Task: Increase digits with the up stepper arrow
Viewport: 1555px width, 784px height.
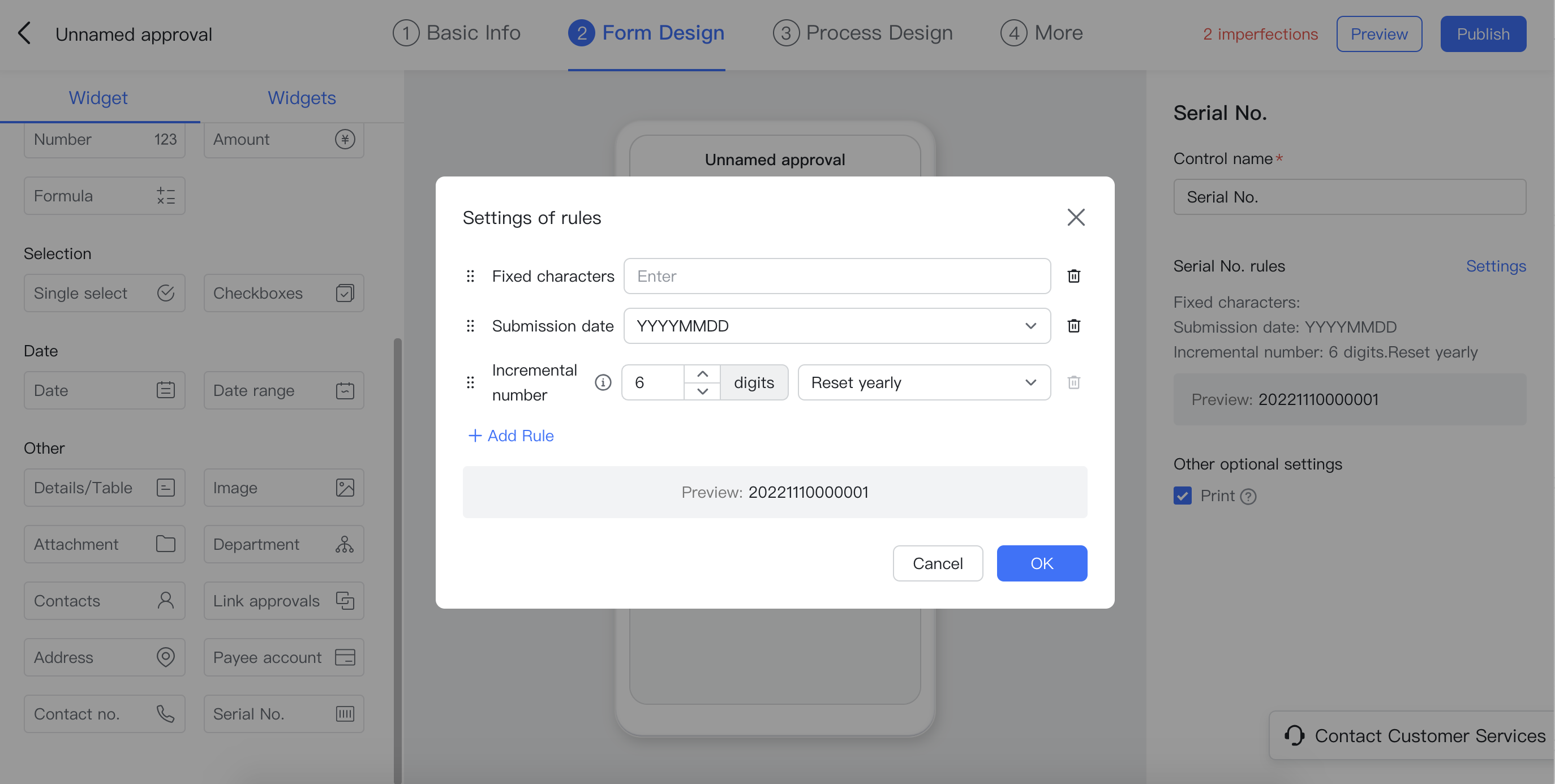Action: 702,373
